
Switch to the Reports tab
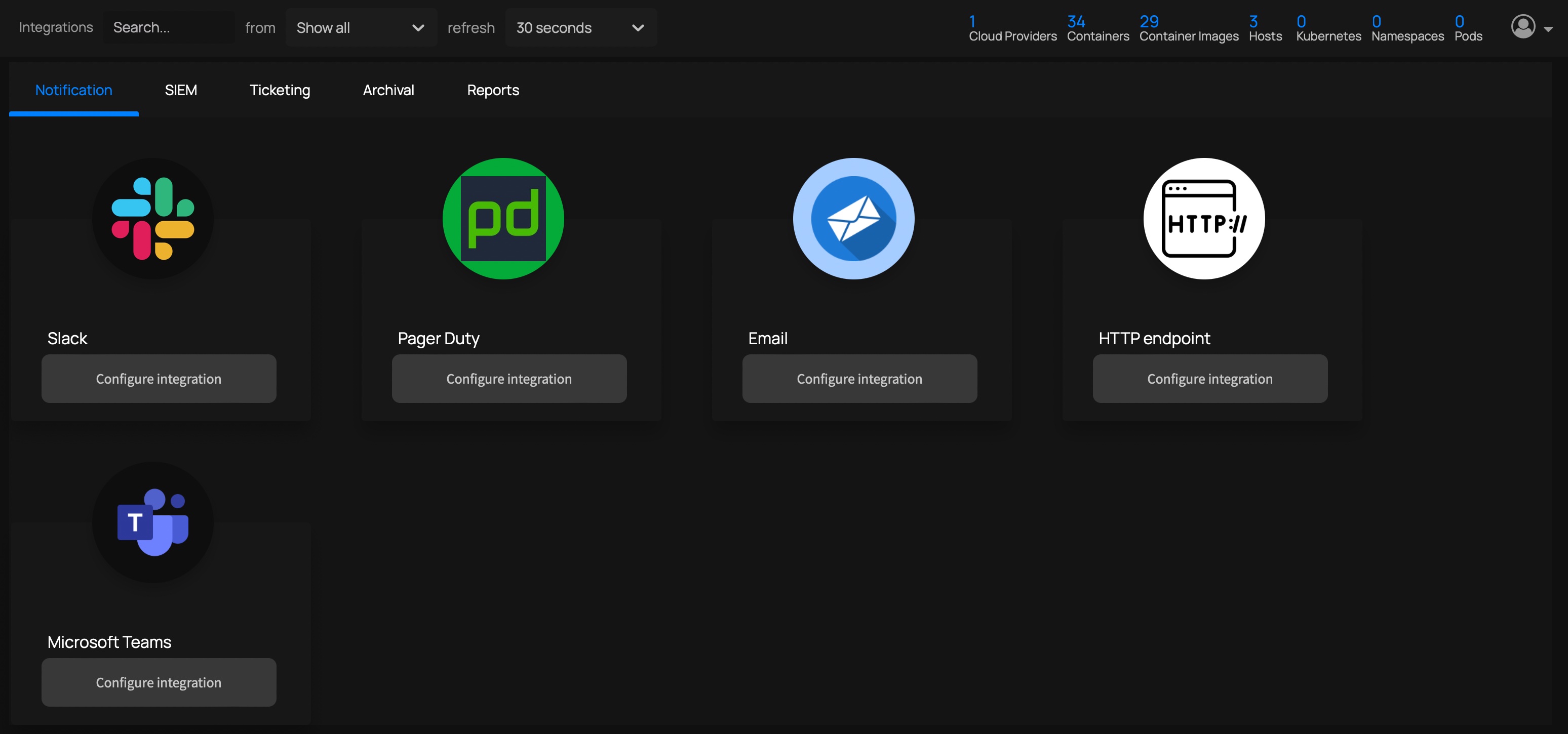[493, 90]
